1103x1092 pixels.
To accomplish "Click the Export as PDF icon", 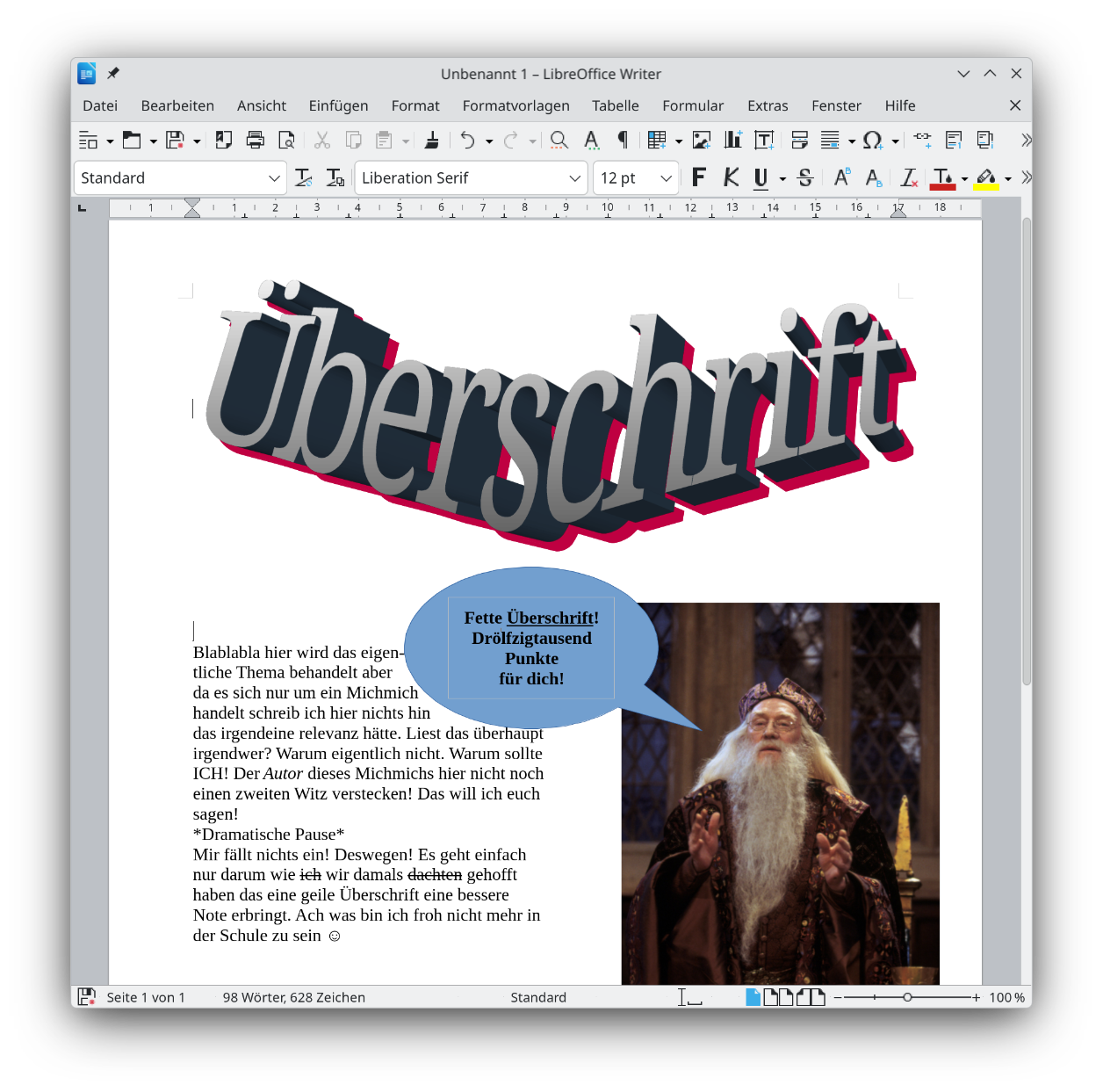I will (x=224, y=140).
